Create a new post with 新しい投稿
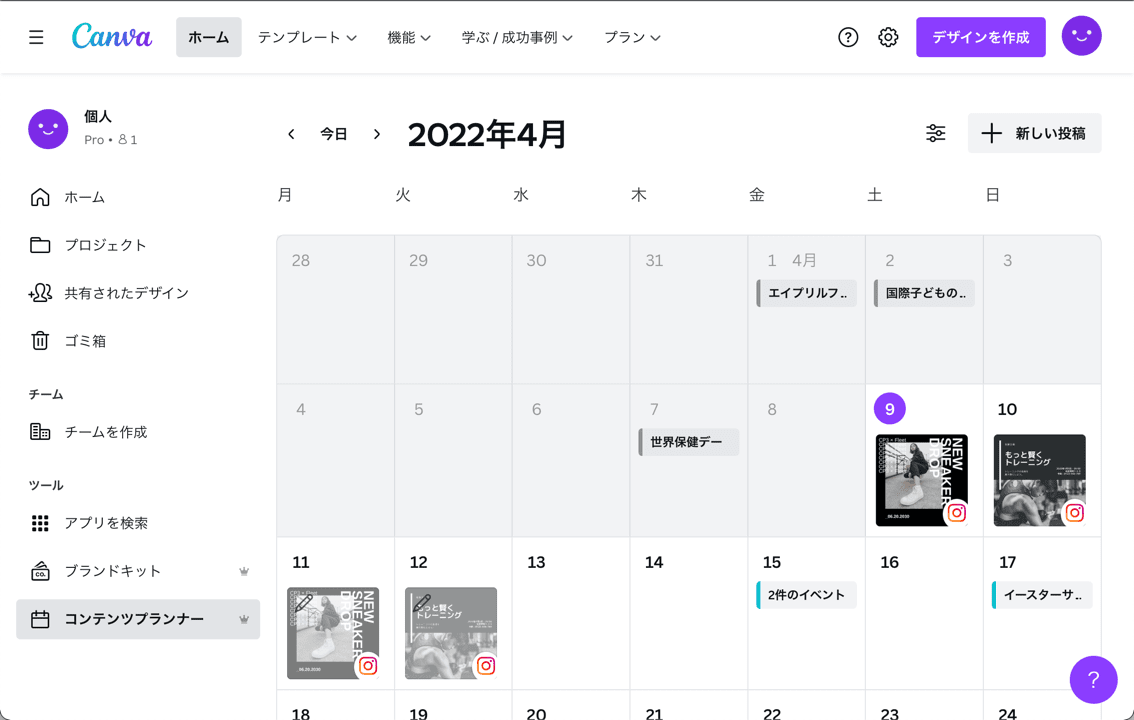This screenshot has width=1134, height=720. 1034,133
